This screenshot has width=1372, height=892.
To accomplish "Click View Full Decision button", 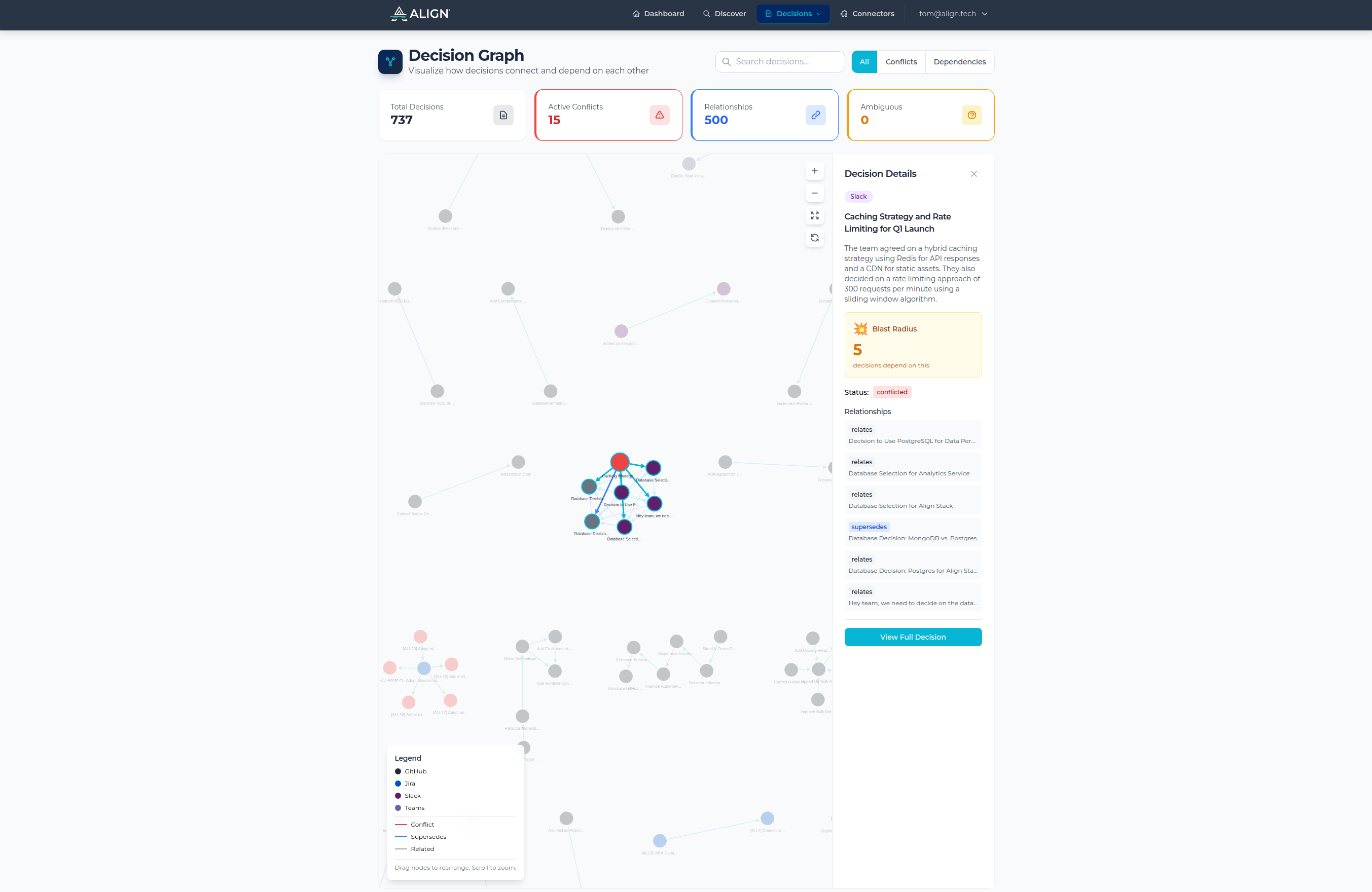I will pos(913,637).
